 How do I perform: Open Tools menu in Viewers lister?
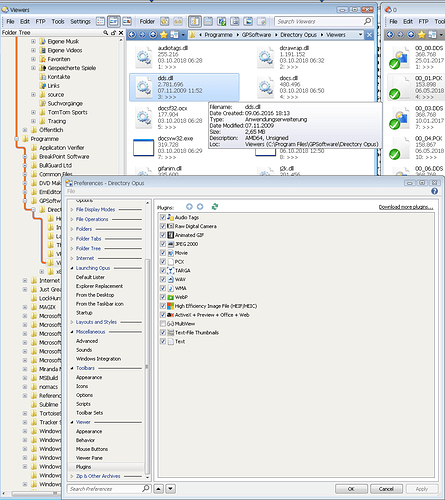point(58,21)
